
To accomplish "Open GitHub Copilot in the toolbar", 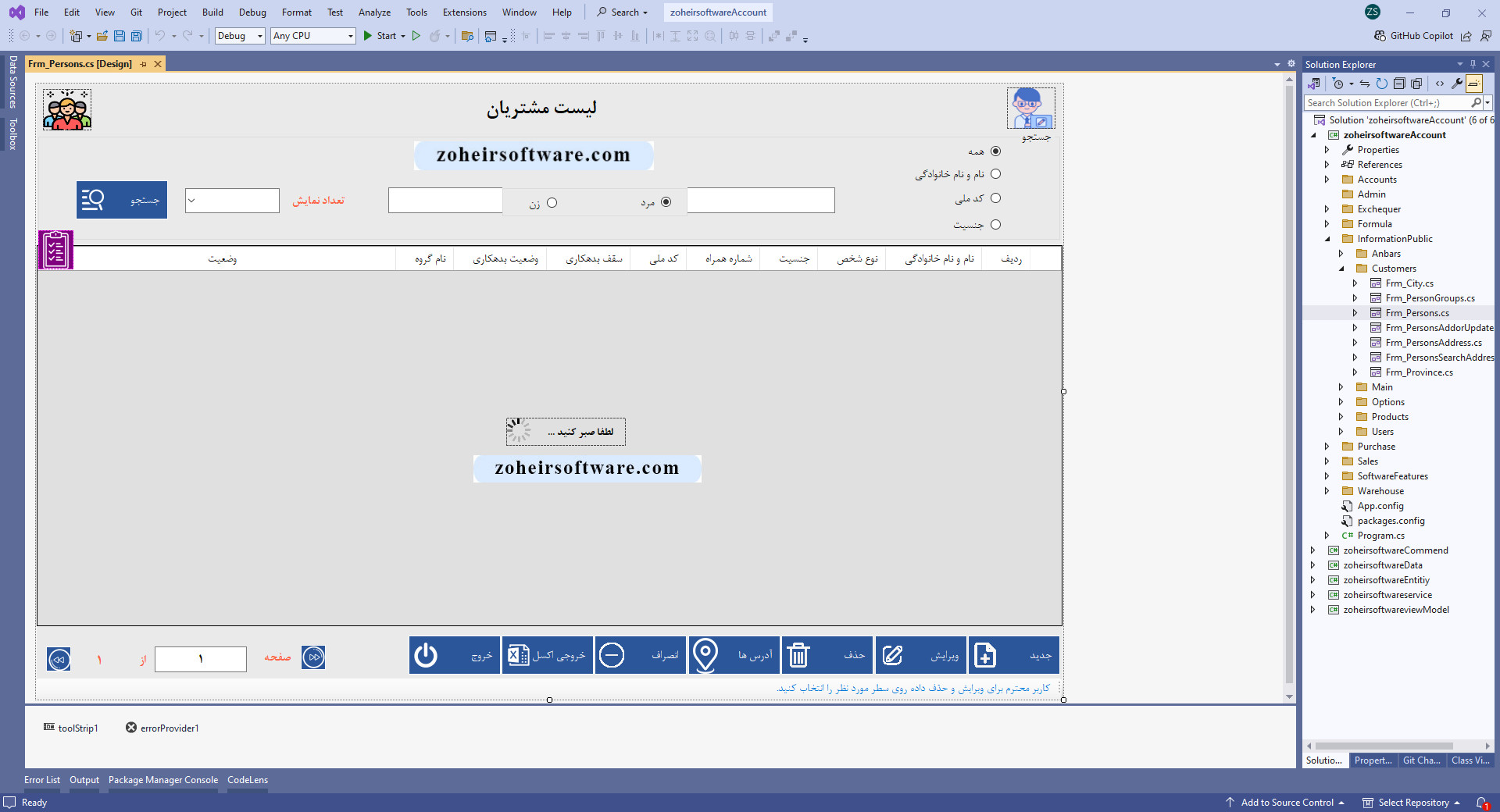I will click(x=1413, y=36).
